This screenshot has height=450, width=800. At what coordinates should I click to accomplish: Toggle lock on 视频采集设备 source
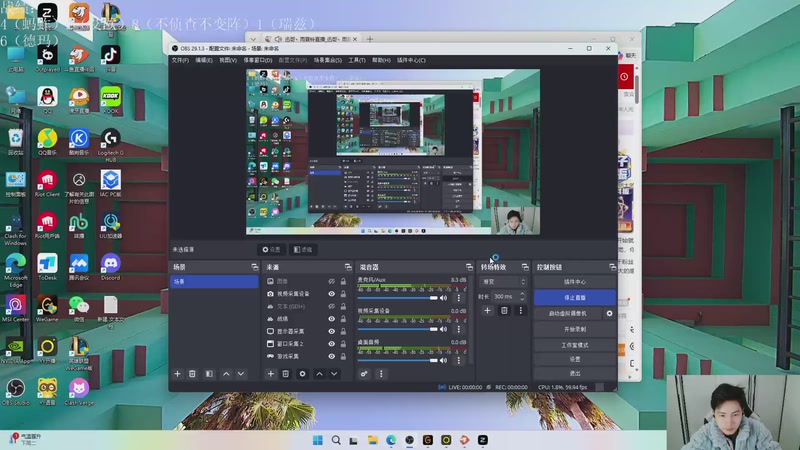click(343, 294)
